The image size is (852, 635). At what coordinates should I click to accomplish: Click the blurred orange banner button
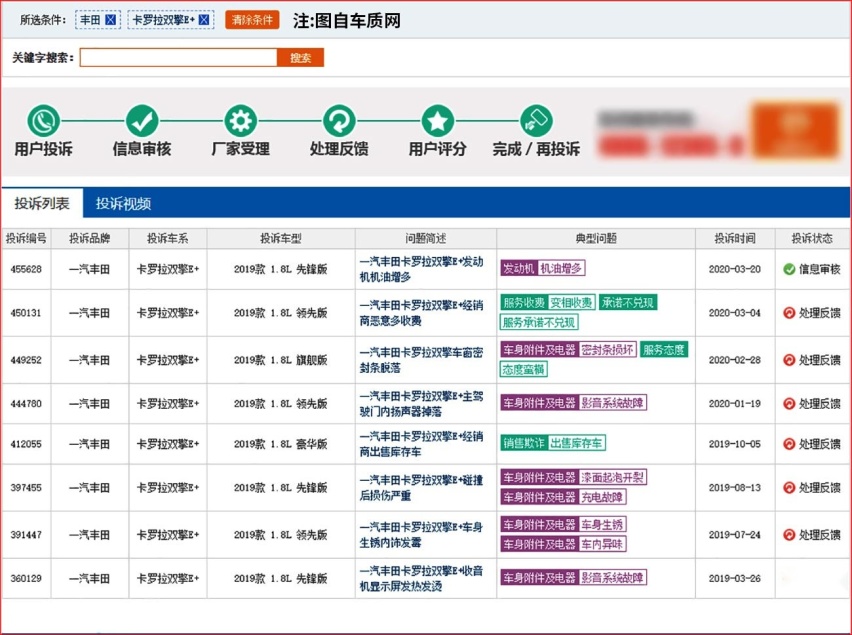pos(795,131)
